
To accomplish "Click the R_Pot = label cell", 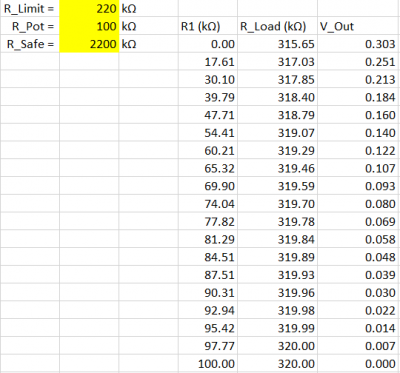I will point(30,26).
